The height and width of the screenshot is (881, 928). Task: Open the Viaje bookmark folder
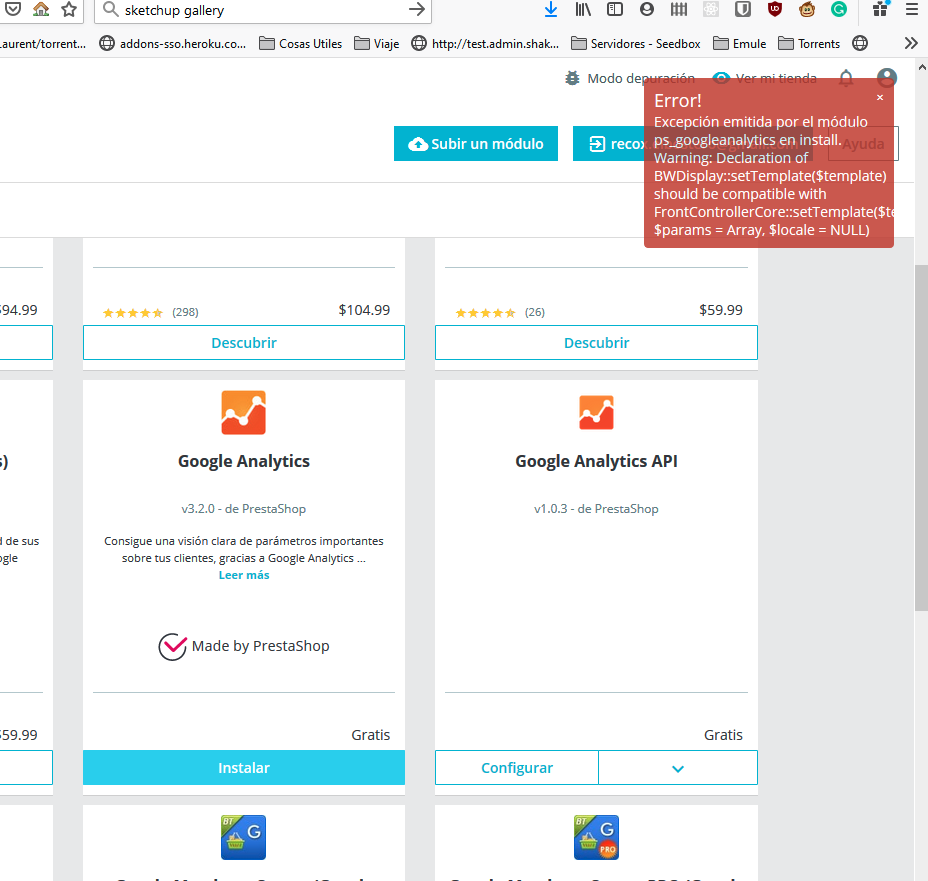point(376,43)
